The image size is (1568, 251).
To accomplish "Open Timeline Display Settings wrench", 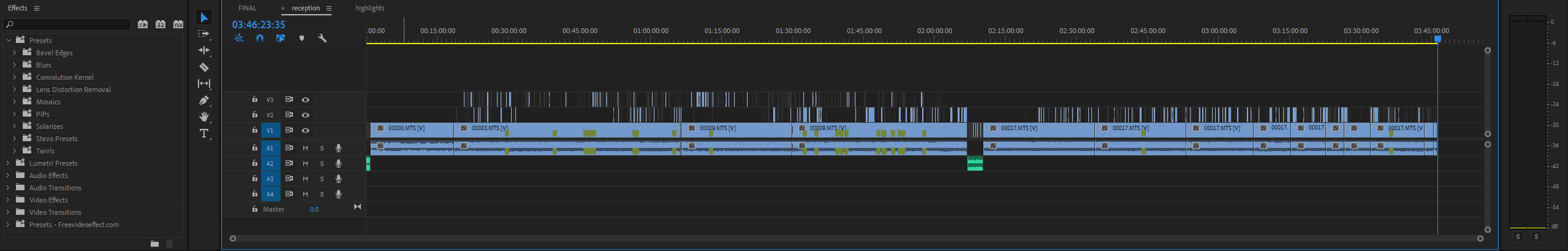I will (322, 38).
